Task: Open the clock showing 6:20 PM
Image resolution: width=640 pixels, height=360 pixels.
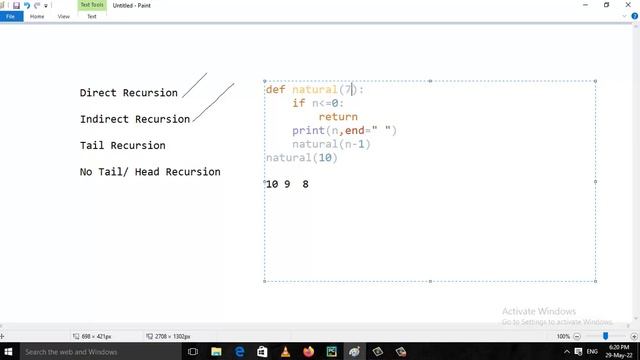Action: 619,351
